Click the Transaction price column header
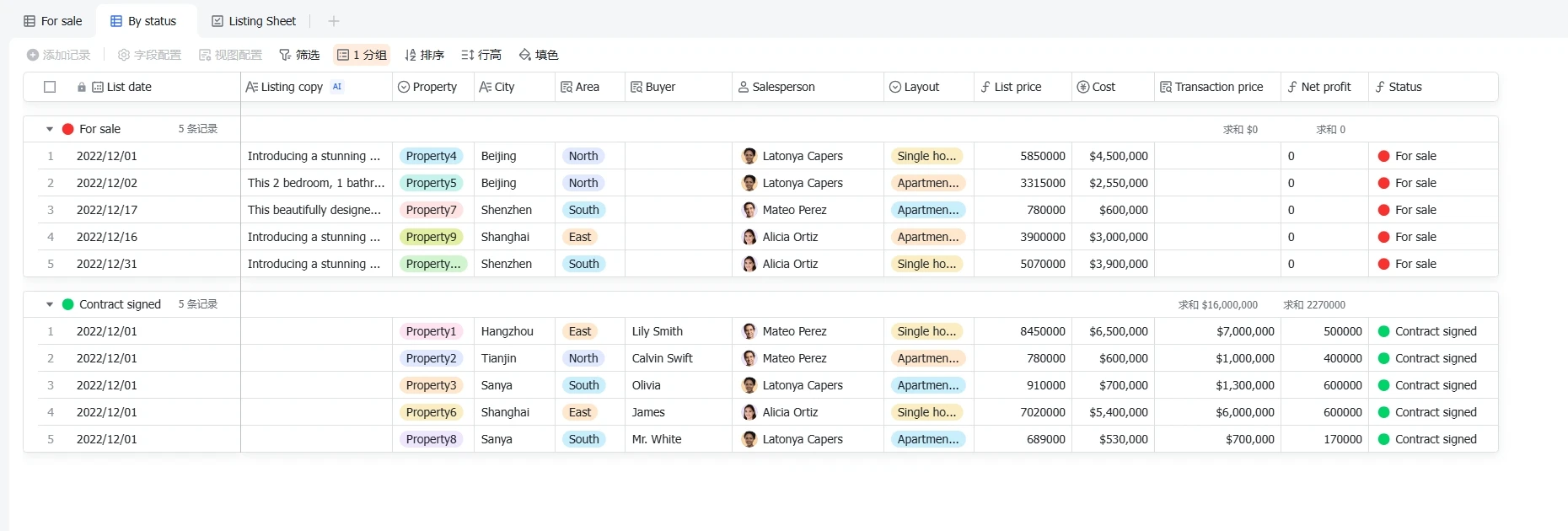Image resolution: width=1568 pixels, height=531 pixels. (x=1217, y=87)
